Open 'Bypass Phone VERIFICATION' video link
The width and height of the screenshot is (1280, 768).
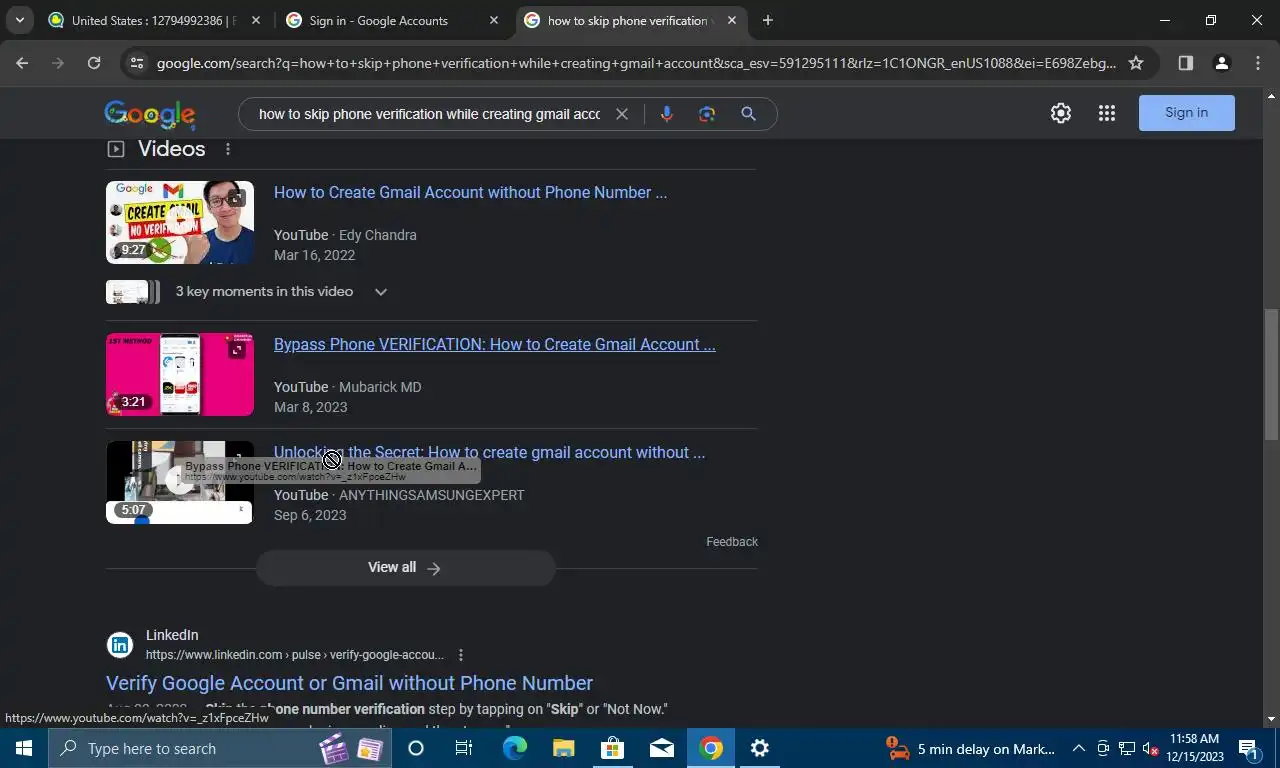click(x=495, y=344)
